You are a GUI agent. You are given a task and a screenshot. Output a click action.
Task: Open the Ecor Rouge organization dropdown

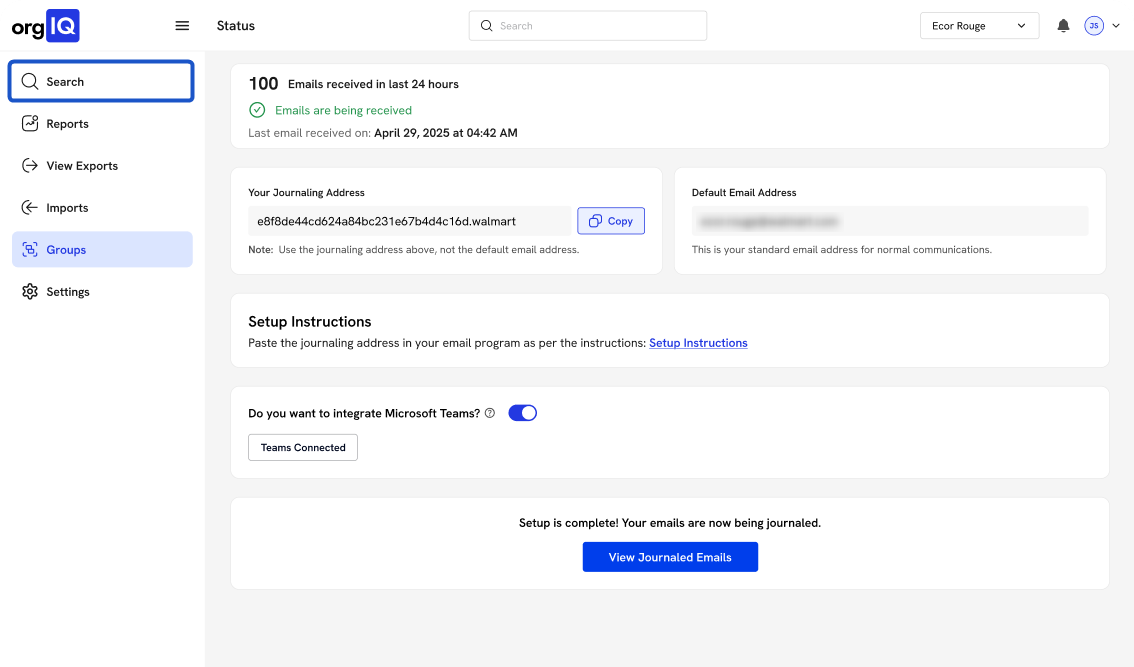click(979, 26)
